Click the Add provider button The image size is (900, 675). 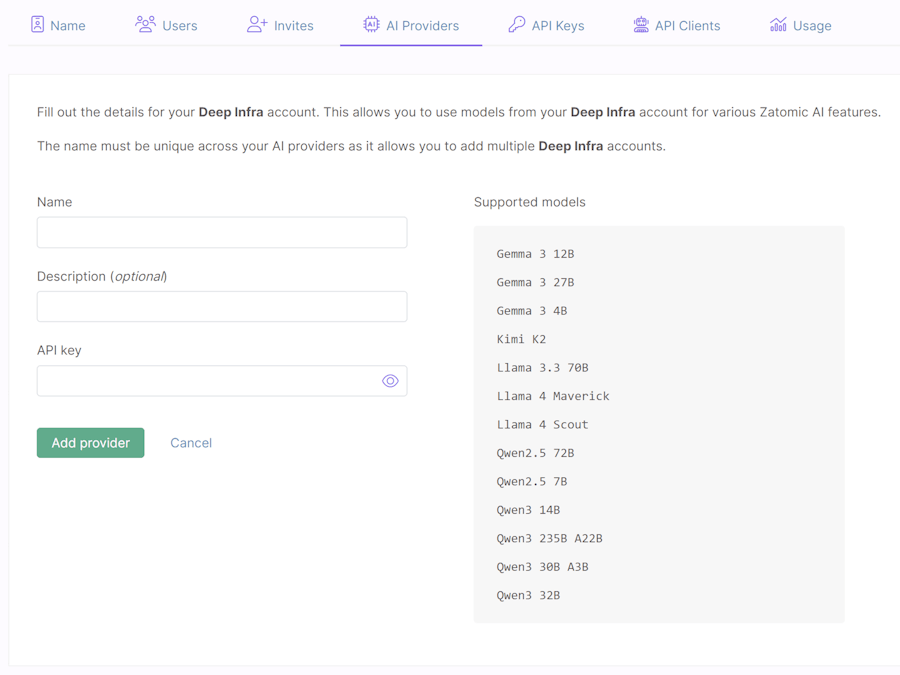click(x=91, y=443)
